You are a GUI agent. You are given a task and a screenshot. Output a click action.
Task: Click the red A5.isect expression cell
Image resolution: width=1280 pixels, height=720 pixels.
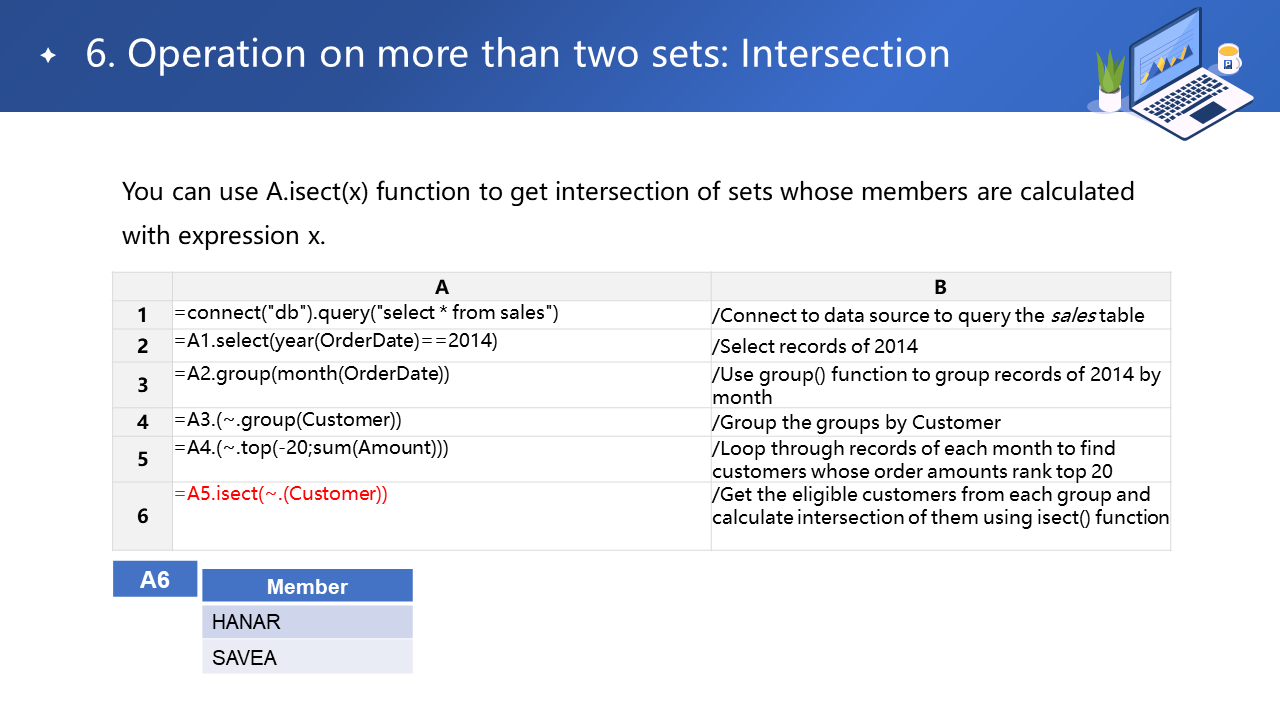[x=441, y=515]
